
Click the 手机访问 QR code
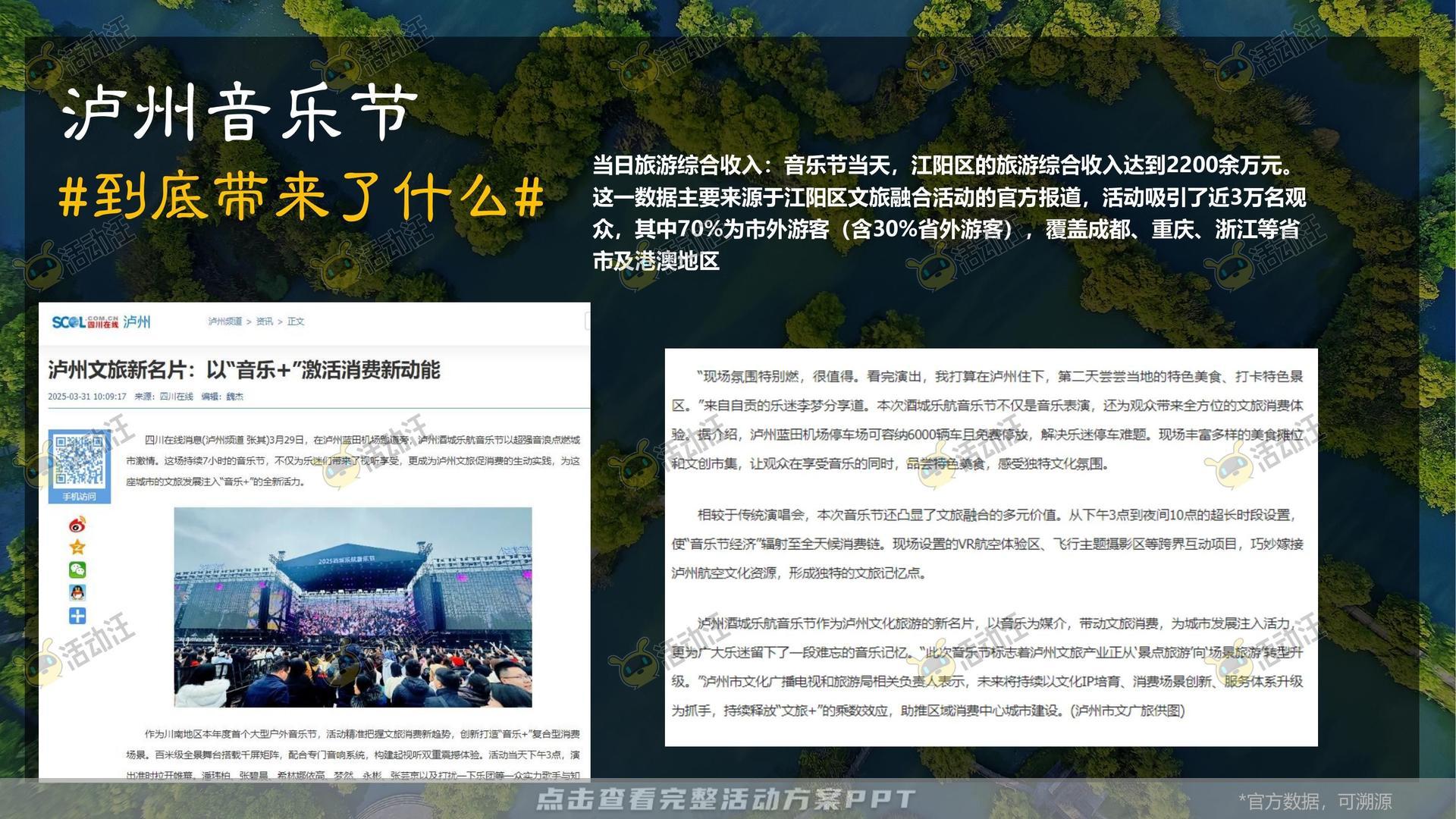[80, 463]
